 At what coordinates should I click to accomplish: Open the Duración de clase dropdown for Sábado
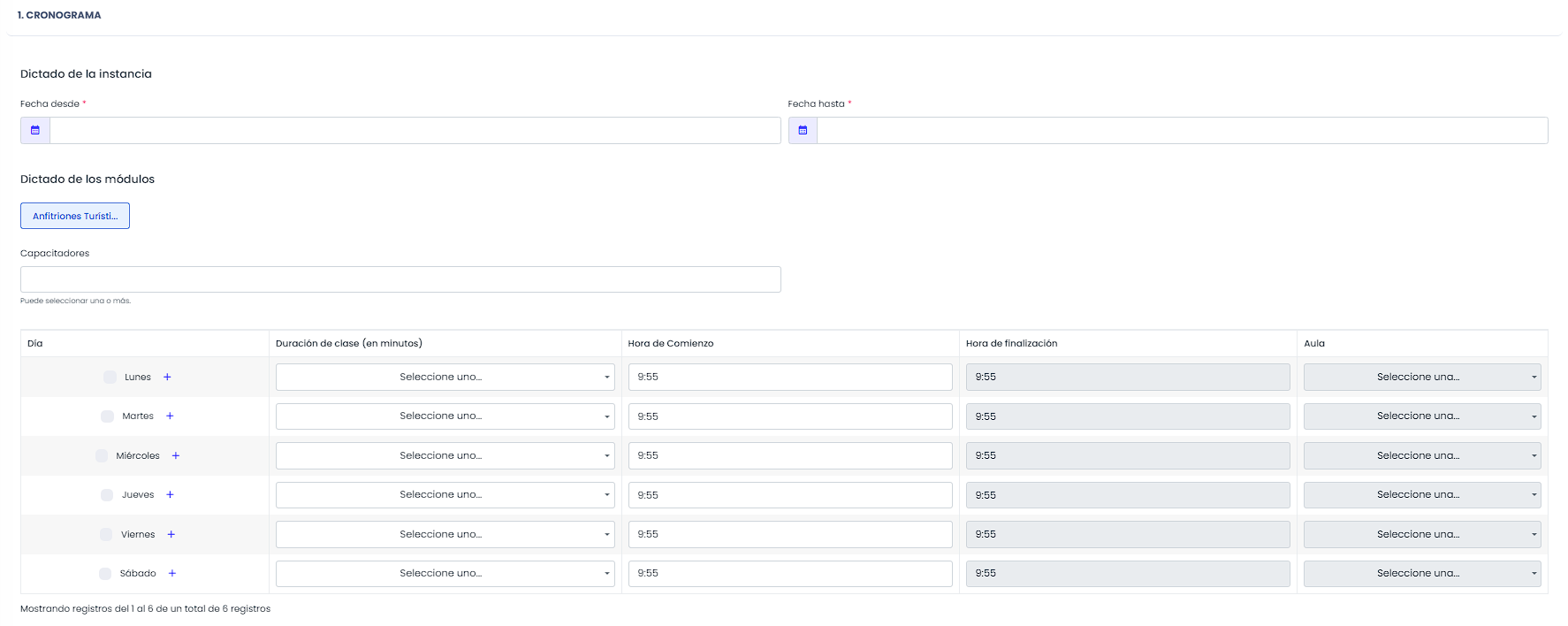(445, 573)
